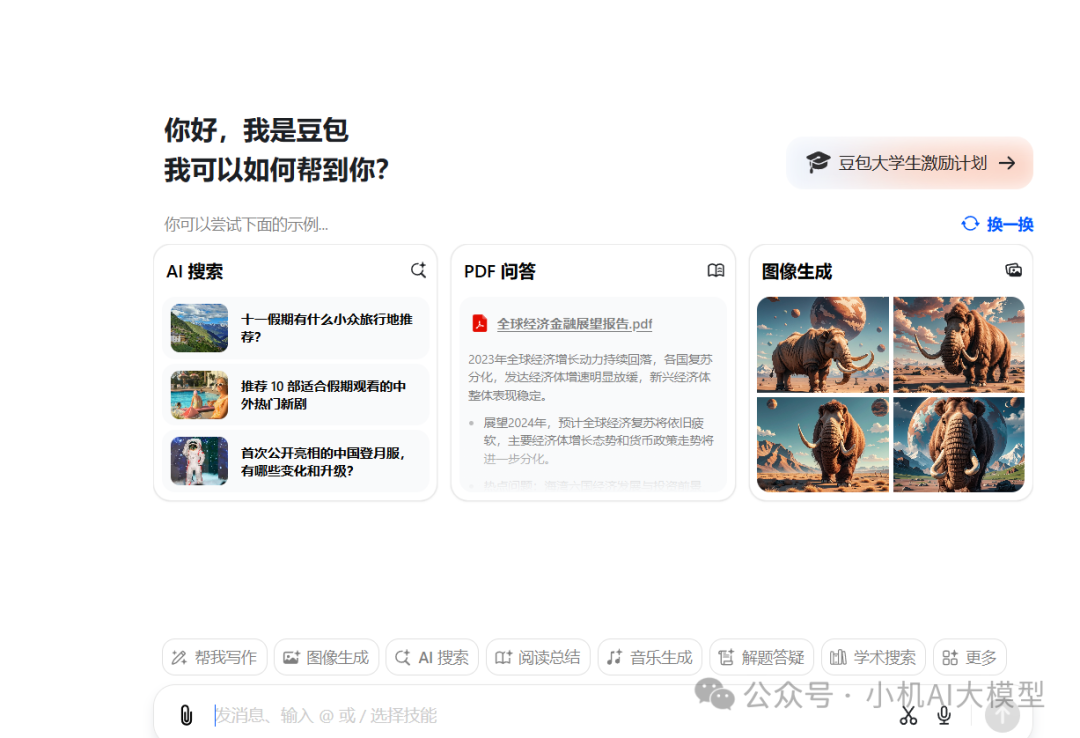Select the 解题答疑 skill chip
1080x738 pixels.
tap(762, 657)
